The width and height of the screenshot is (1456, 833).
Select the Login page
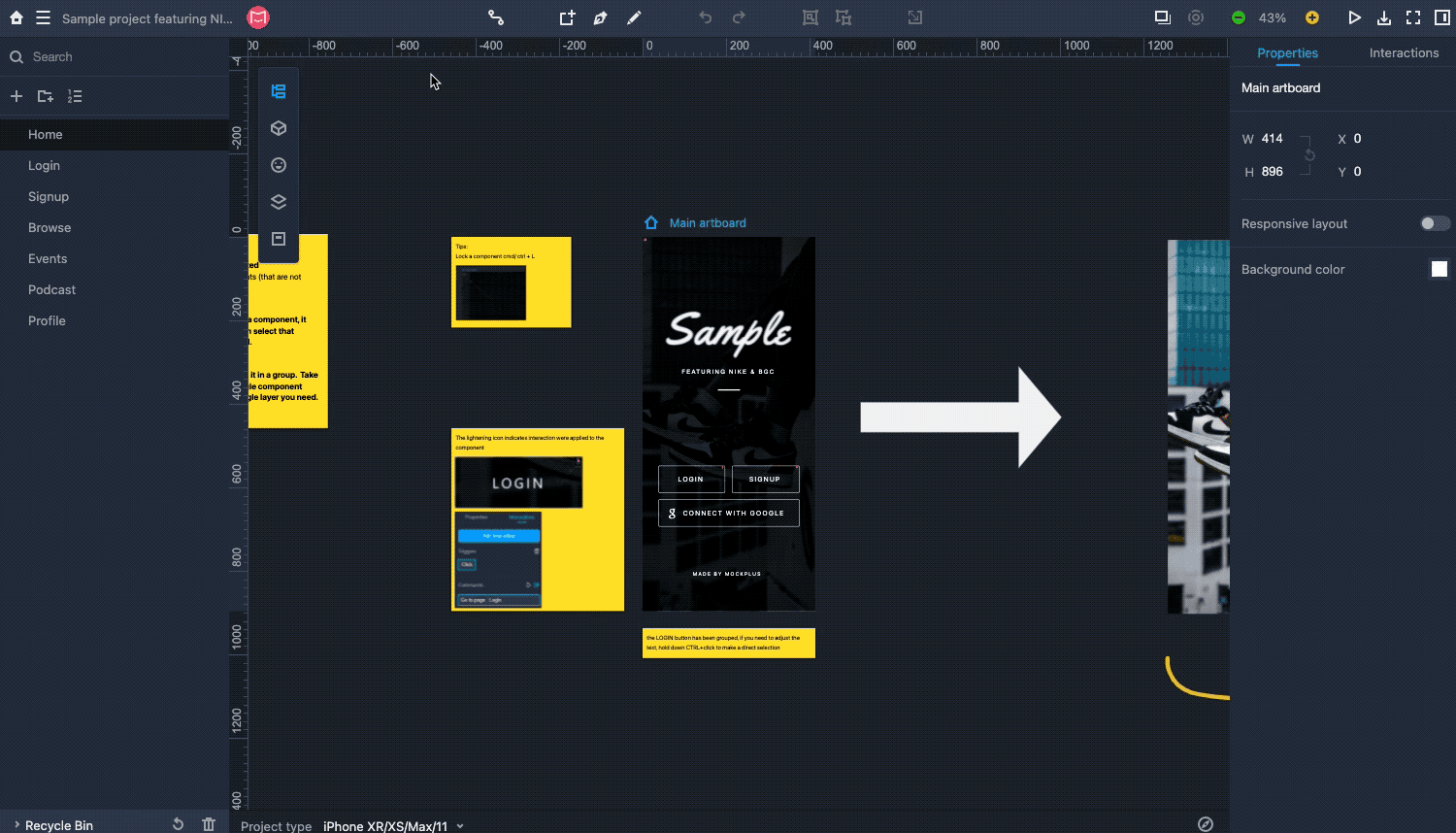point(115,165)
